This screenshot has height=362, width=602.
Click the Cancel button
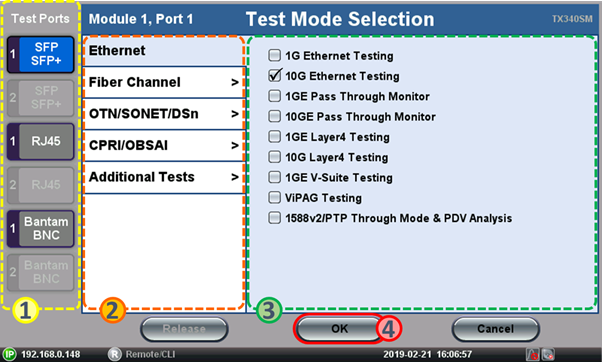(x=496, y=329)
